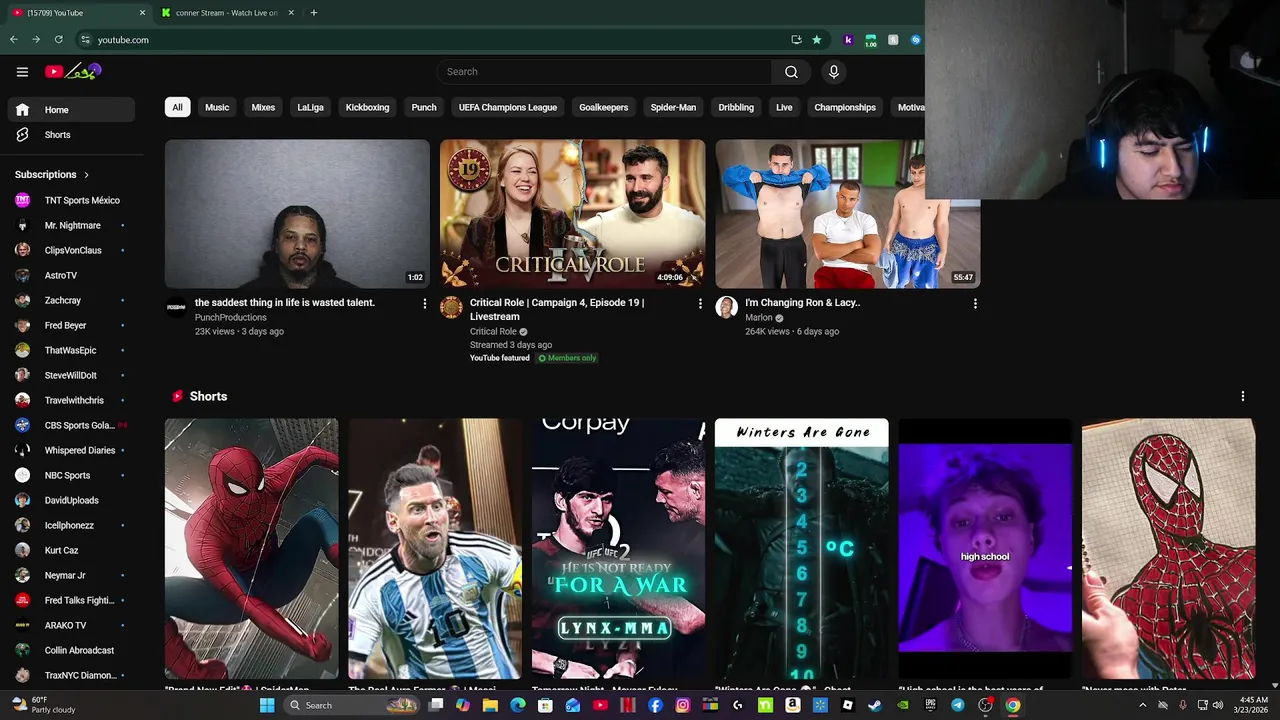The image size is (1280, 720).
Task: Select the Live filter chip
Action: pyautogui.click(x=784, y=107)
